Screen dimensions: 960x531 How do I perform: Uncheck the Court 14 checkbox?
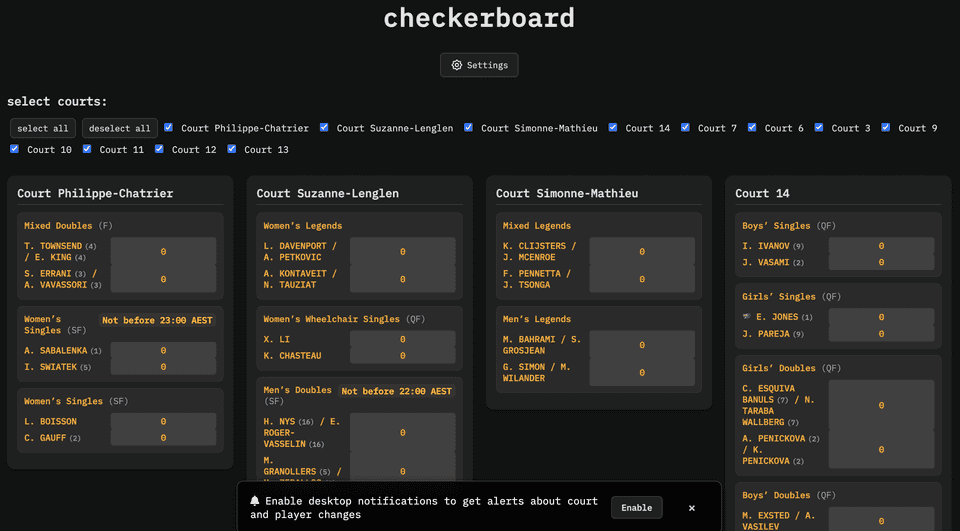[613, 128]
